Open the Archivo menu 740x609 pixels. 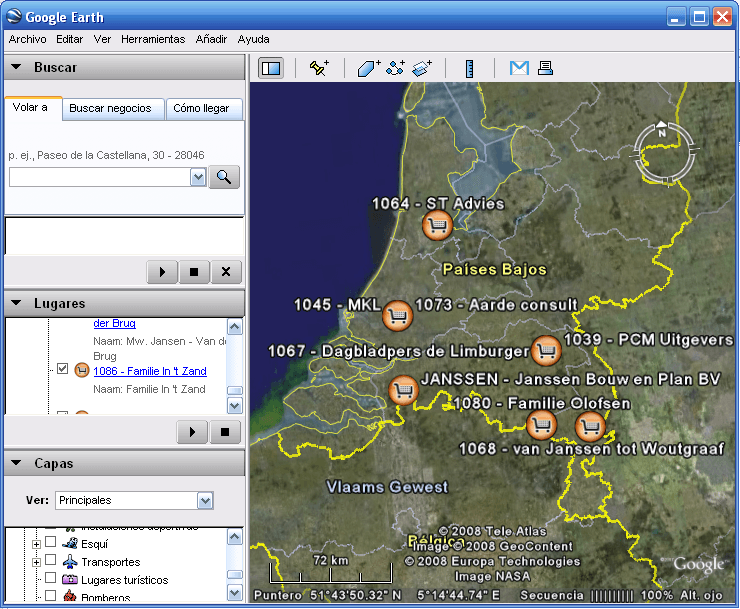[x=27, y=39]
